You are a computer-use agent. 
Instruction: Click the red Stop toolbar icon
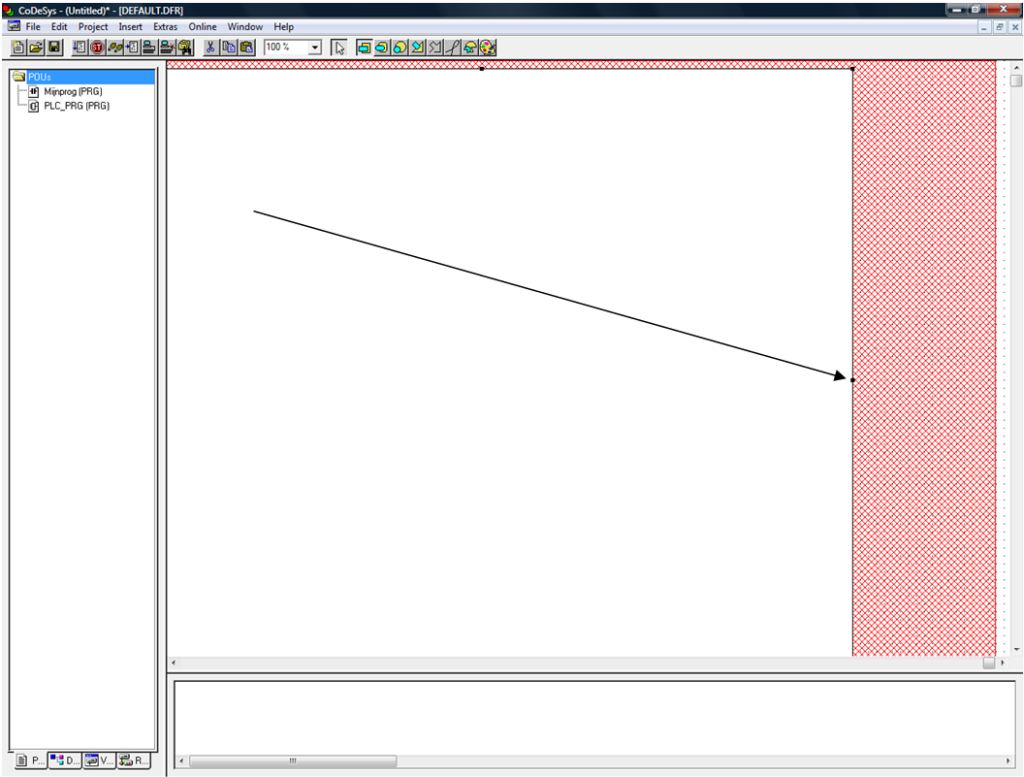click(x=97, y=47)
